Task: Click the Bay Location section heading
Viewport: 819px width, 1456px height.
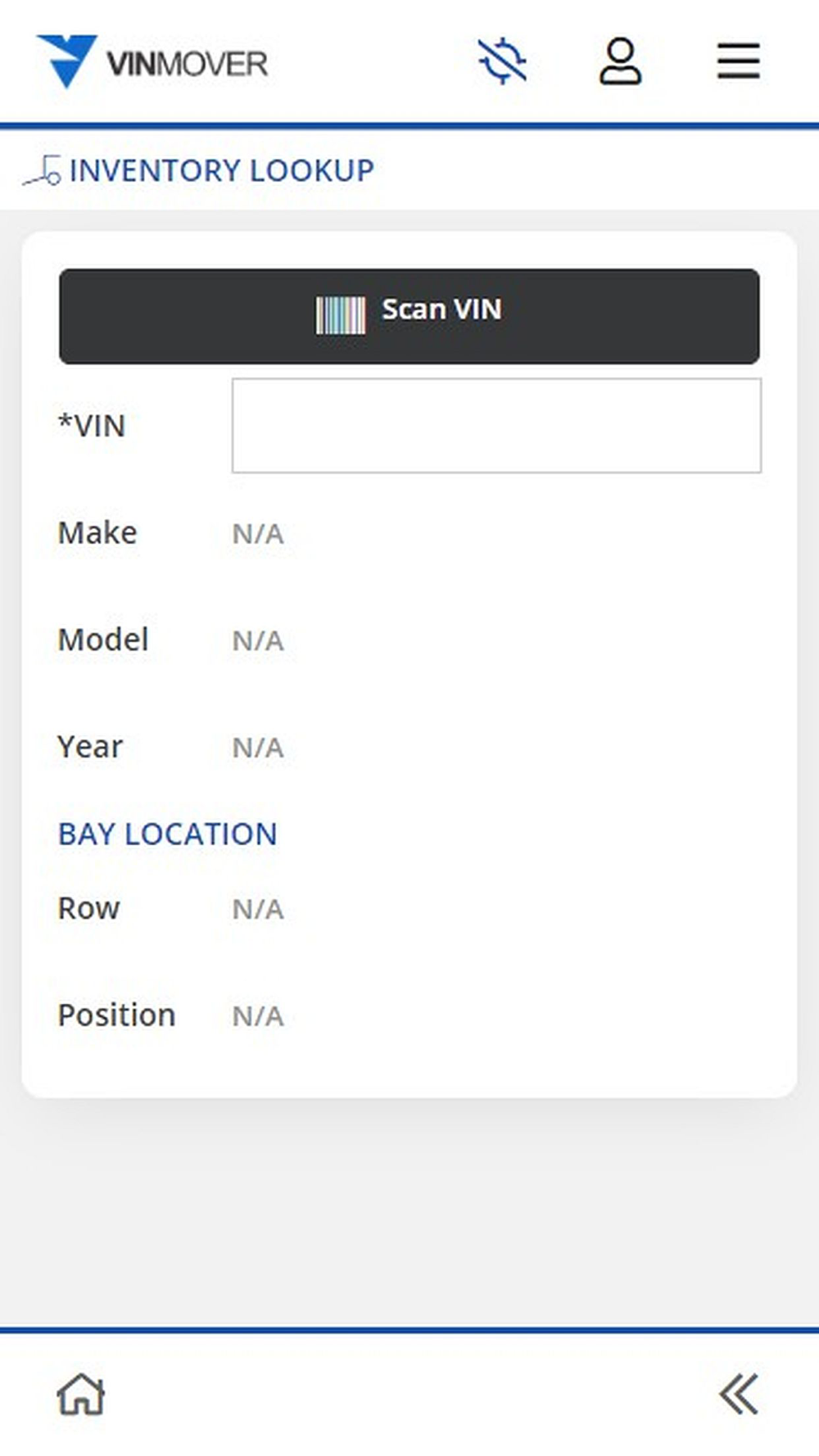Action: tap(168, 834)
